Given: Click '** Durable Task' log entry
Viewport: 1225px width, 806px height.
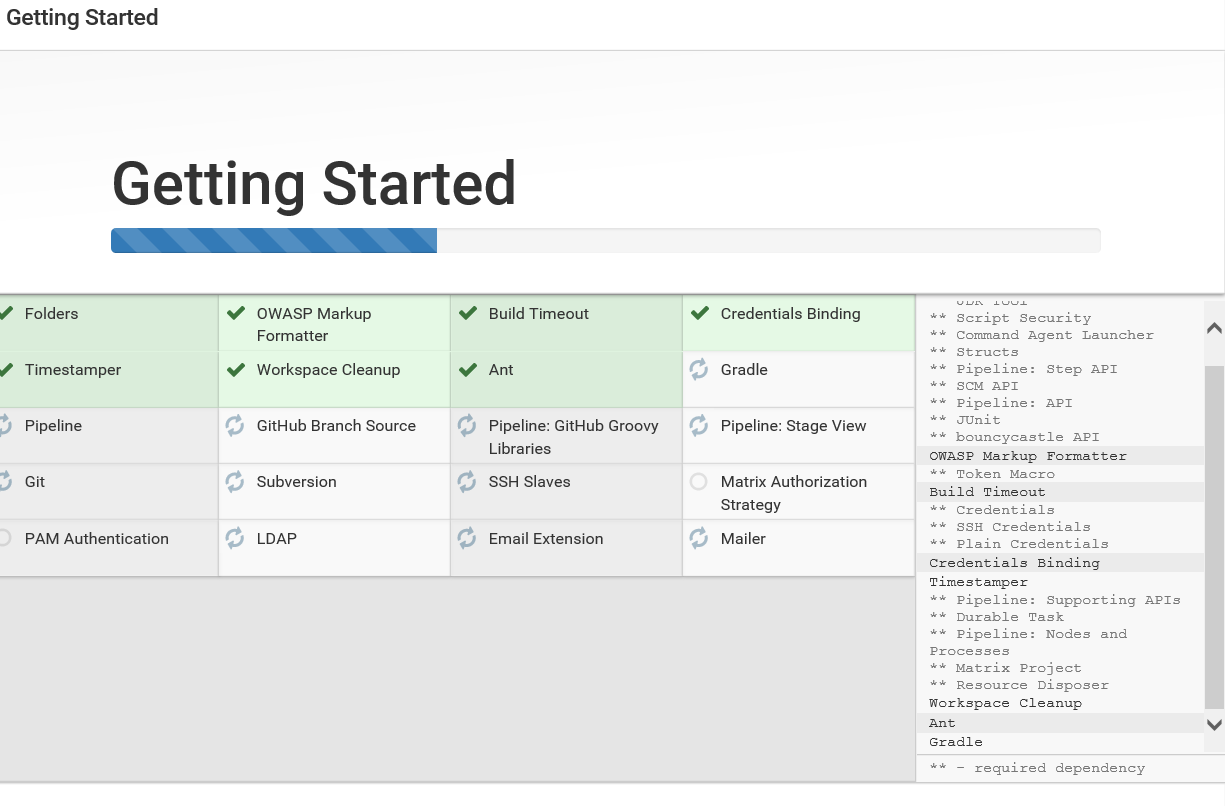Looking at the screenshot, I should (x=996, y=617).
